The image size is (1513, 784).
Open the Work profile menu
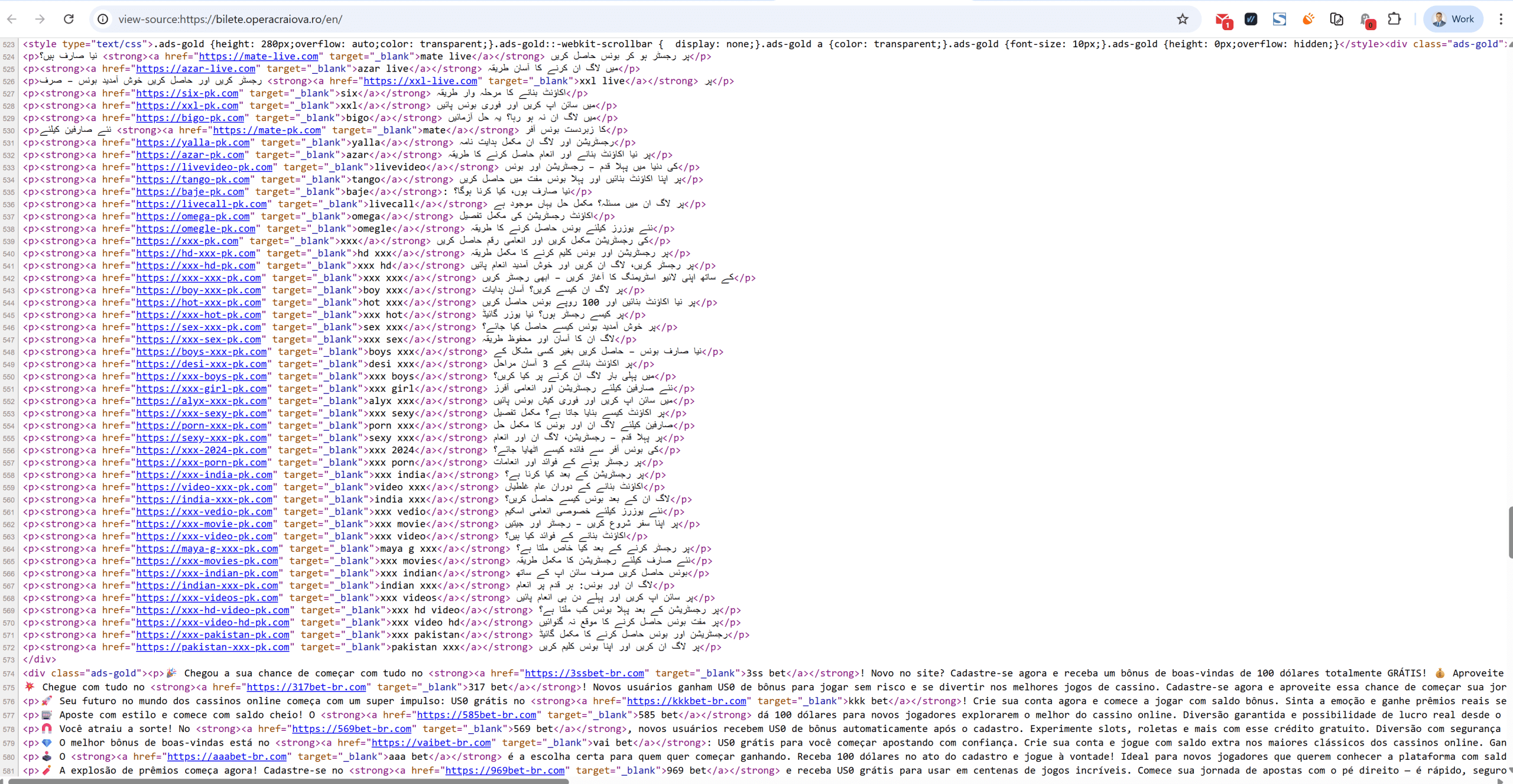pyautogui.click(x=1453, y=19)
